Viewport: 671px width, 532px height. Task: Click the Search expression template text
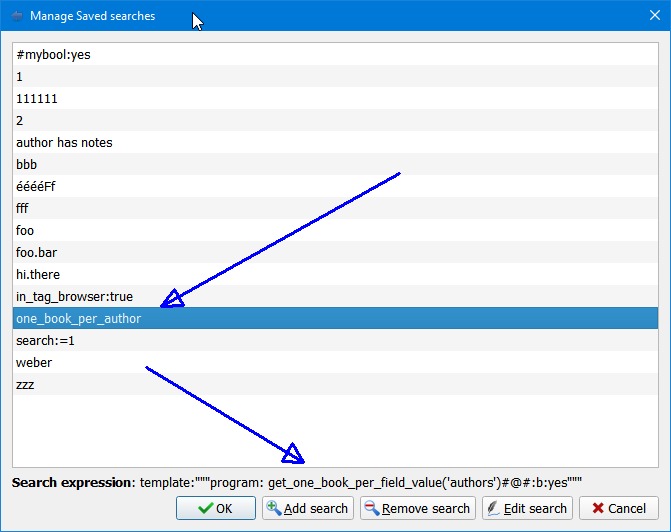[361, 482]
